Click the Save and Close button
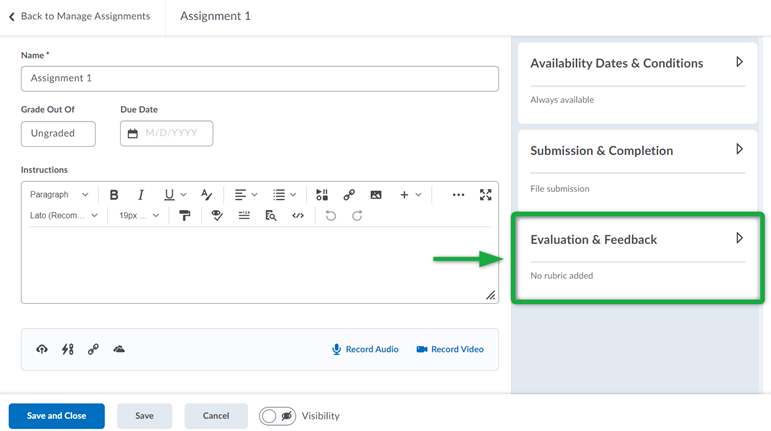Screen dimensions: 771x431 pyautogui.click(x=57, y=416)
